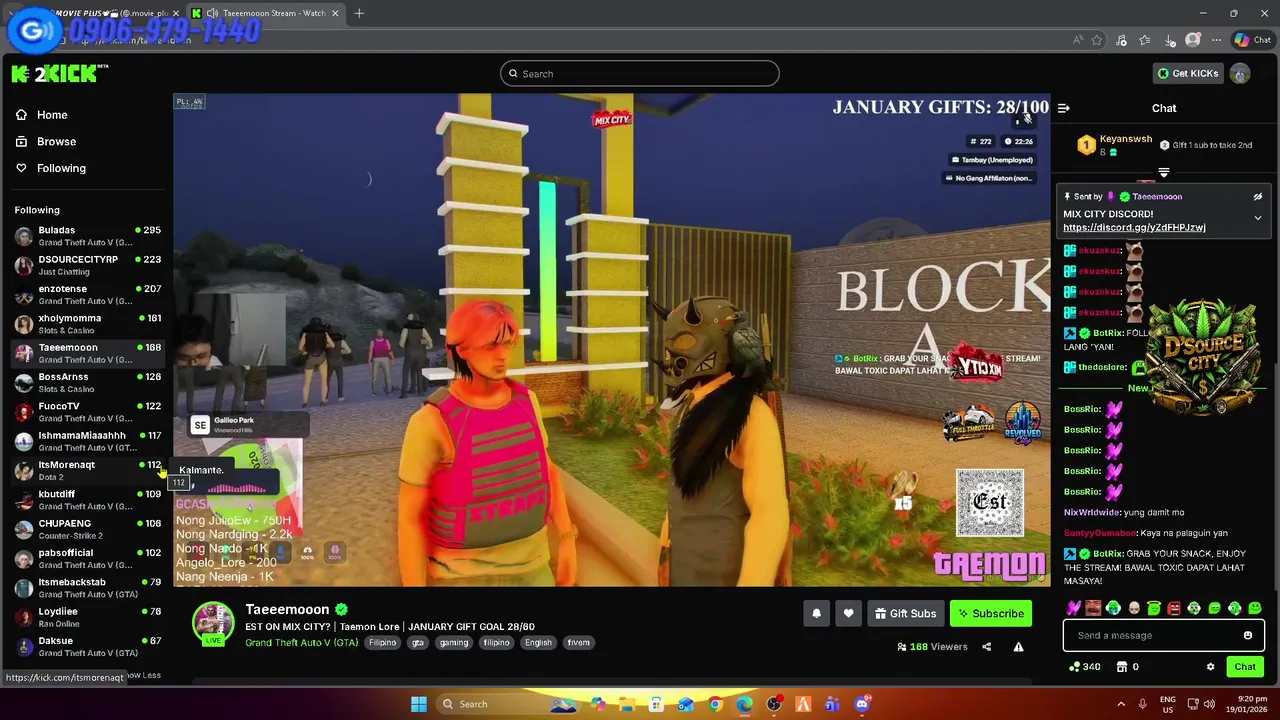Click the Filipino tag after GTA category

pyautogui.click(x=382, y=643)
